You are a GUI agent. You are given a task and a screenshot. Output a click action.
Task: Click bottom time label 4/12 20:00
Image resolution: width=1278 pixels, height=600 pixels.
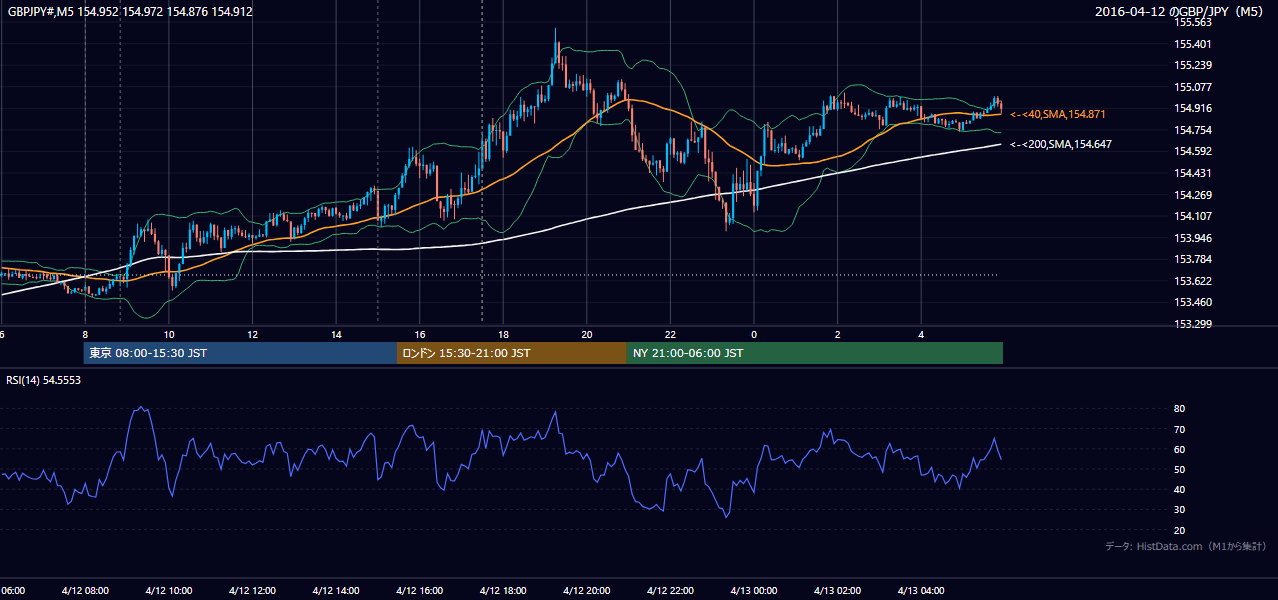(587, 591)
